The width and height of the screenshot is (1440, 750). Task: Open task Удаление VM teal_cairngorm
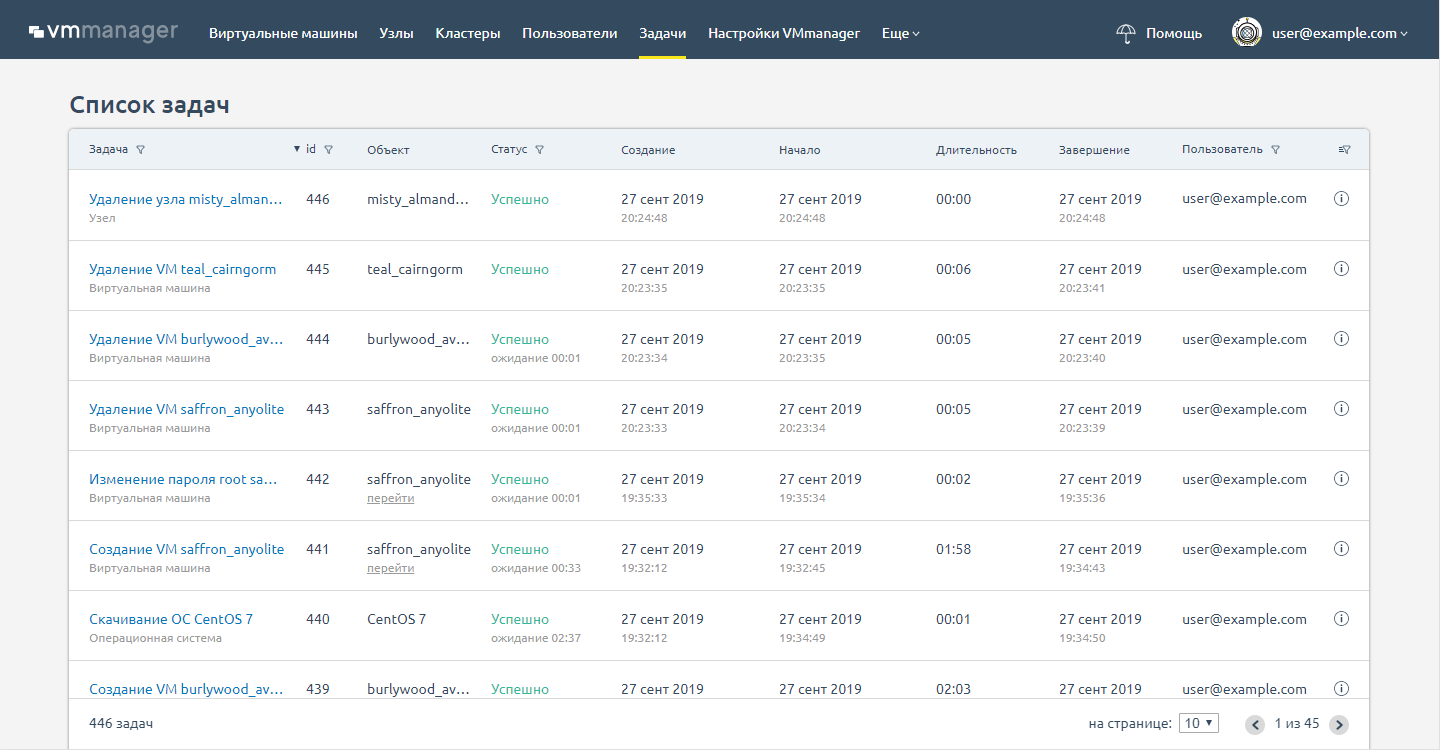tap(182, 269)
